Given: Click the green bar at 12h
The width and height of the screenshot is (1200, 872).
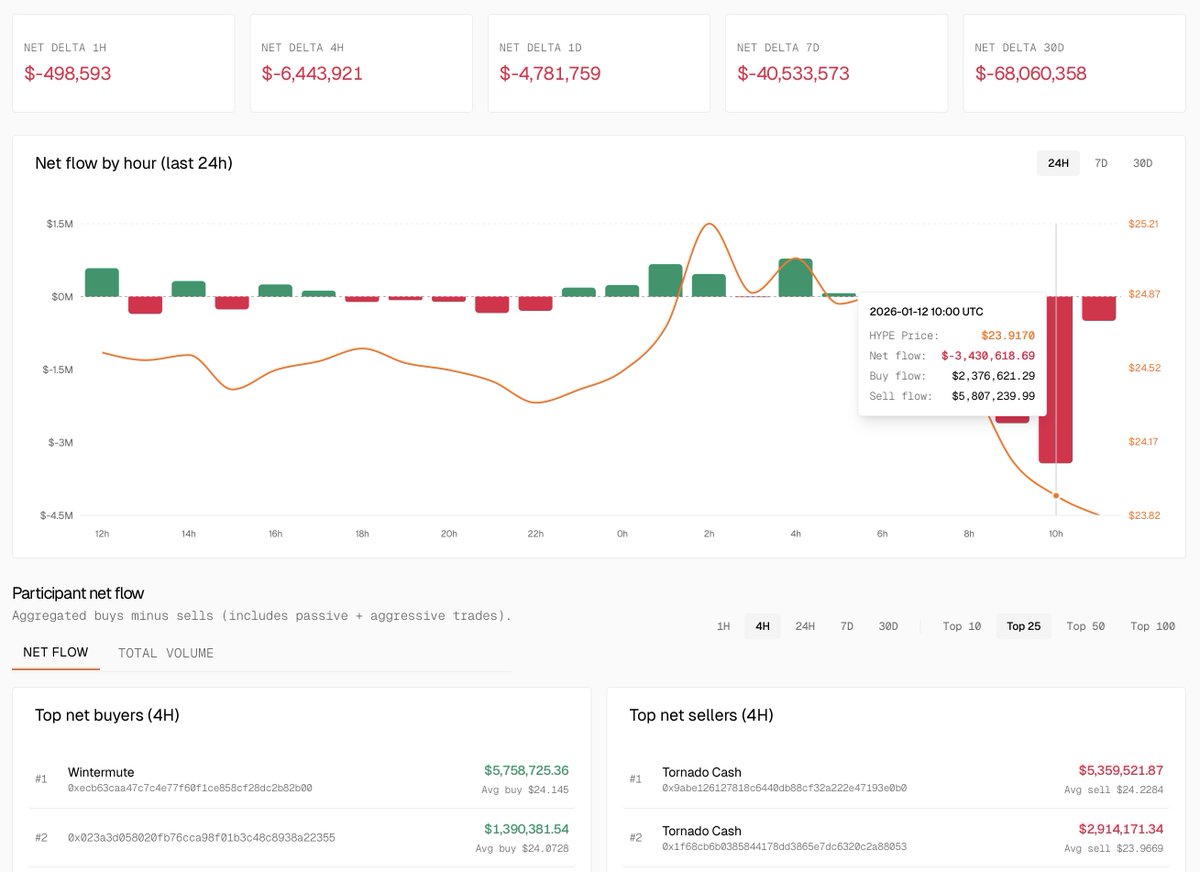Looking at the screenshot, I should click(102, 282).
